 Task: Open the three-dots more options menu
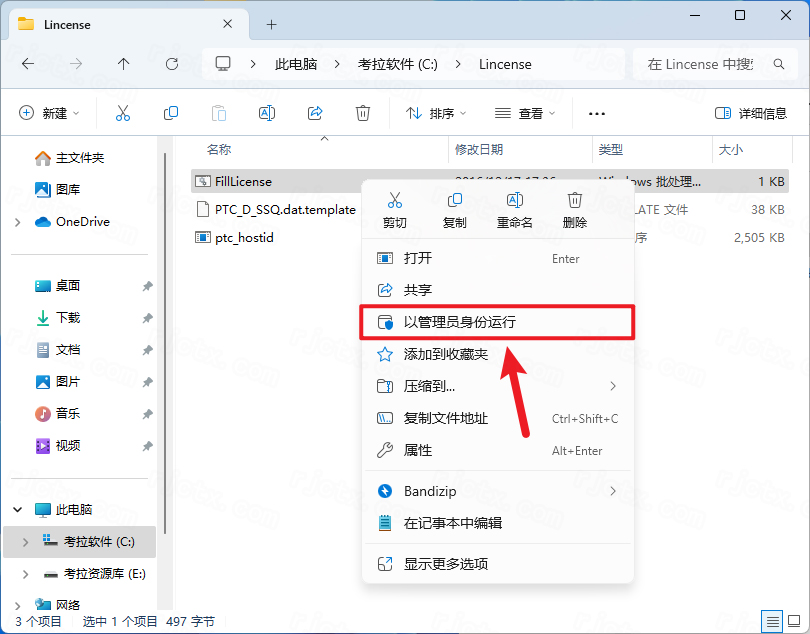click(597, 114)
